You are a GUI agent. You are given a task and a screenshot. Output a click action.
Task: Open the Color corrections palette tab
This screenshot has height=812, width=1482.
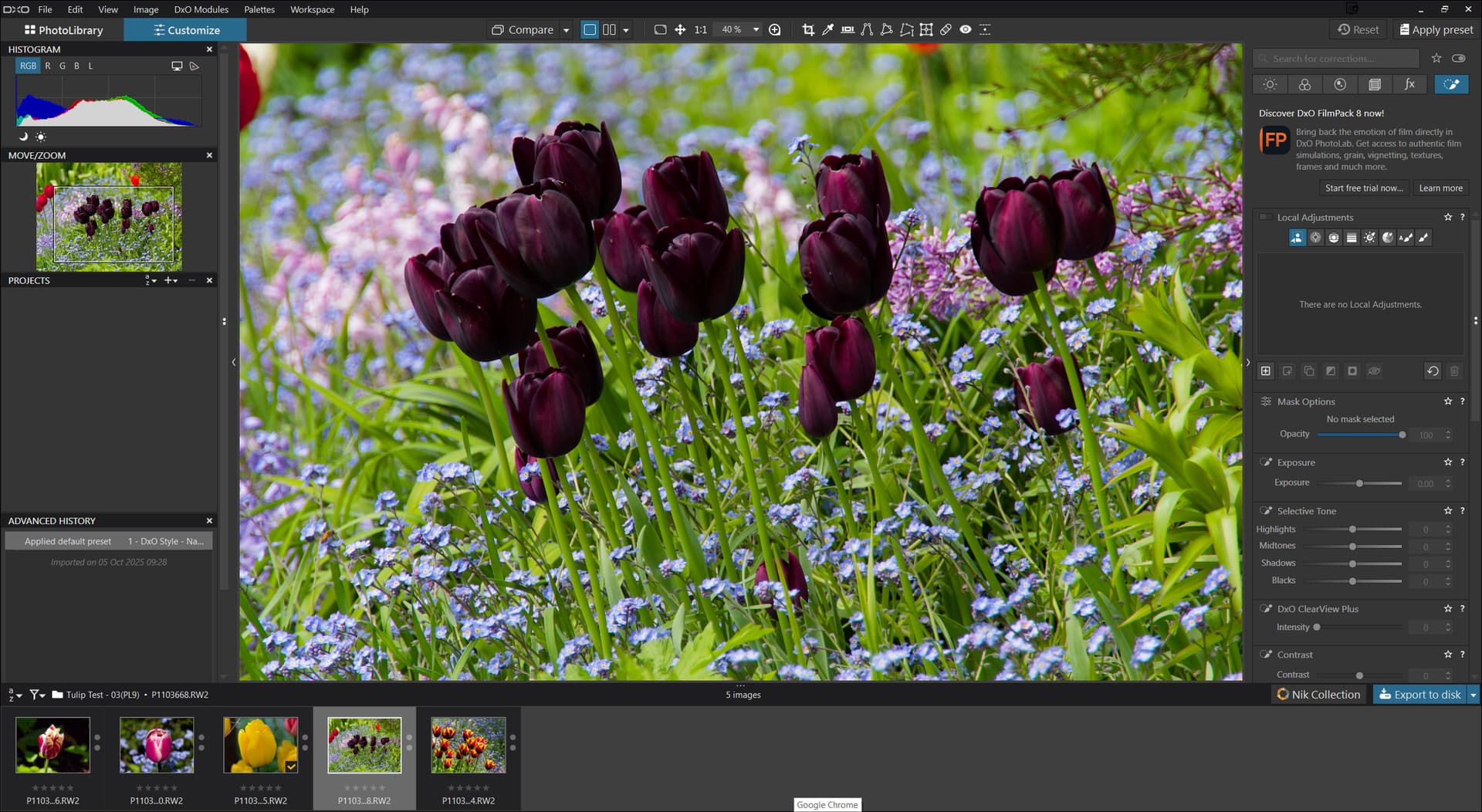1304,84
